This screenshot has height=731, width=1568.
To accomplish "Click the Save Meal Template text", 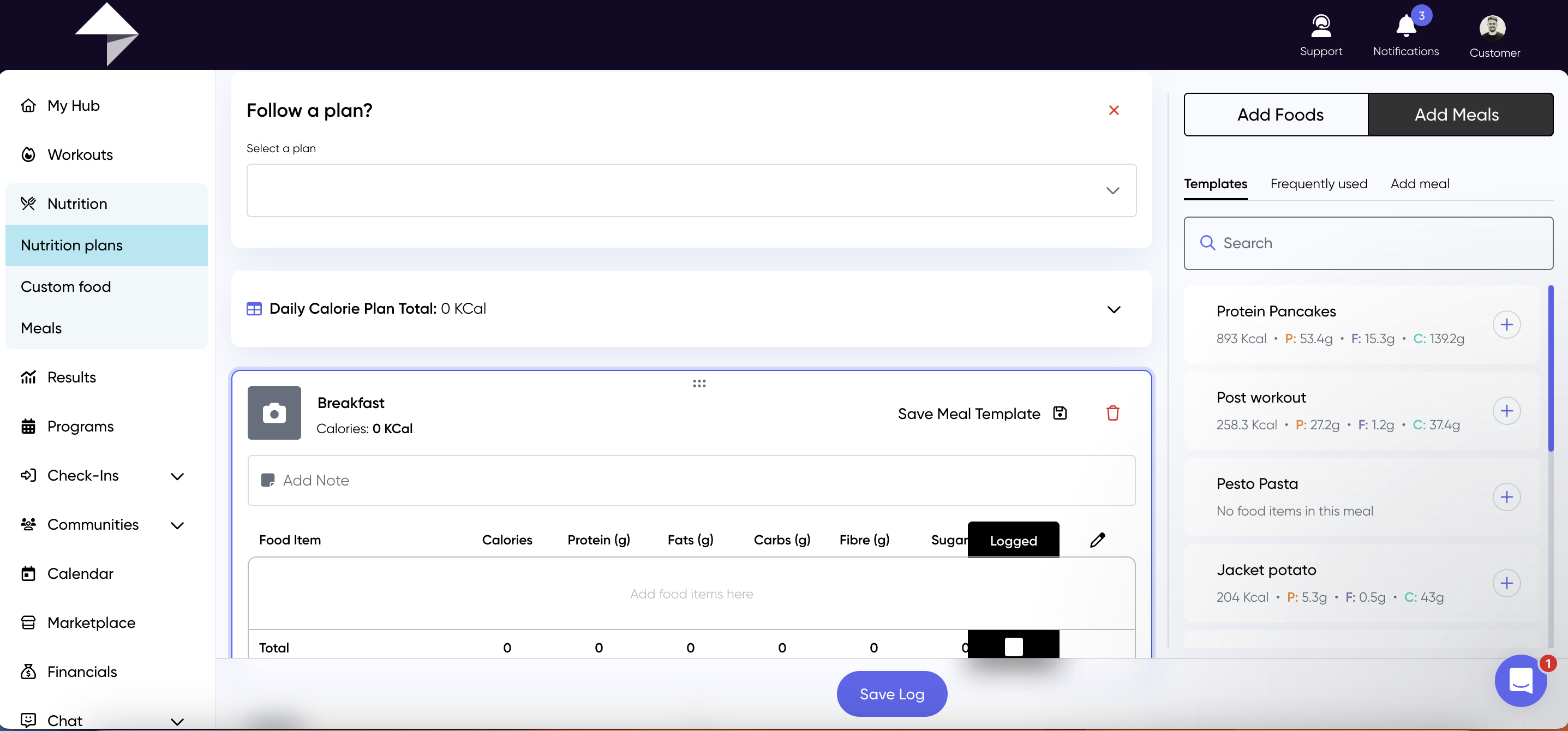I will coord(969,414).
